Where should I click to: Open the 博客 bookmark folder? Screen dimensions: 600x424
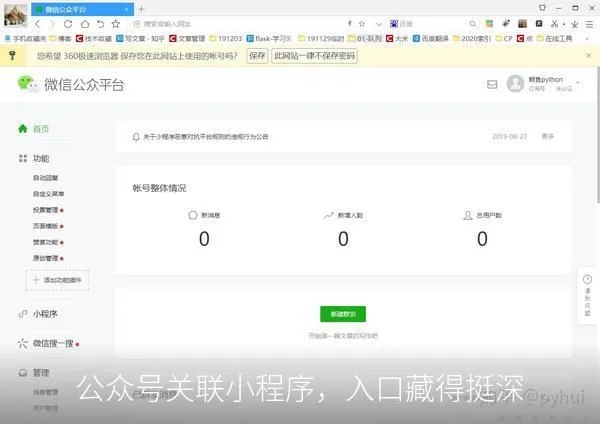(x=60, y=39)
